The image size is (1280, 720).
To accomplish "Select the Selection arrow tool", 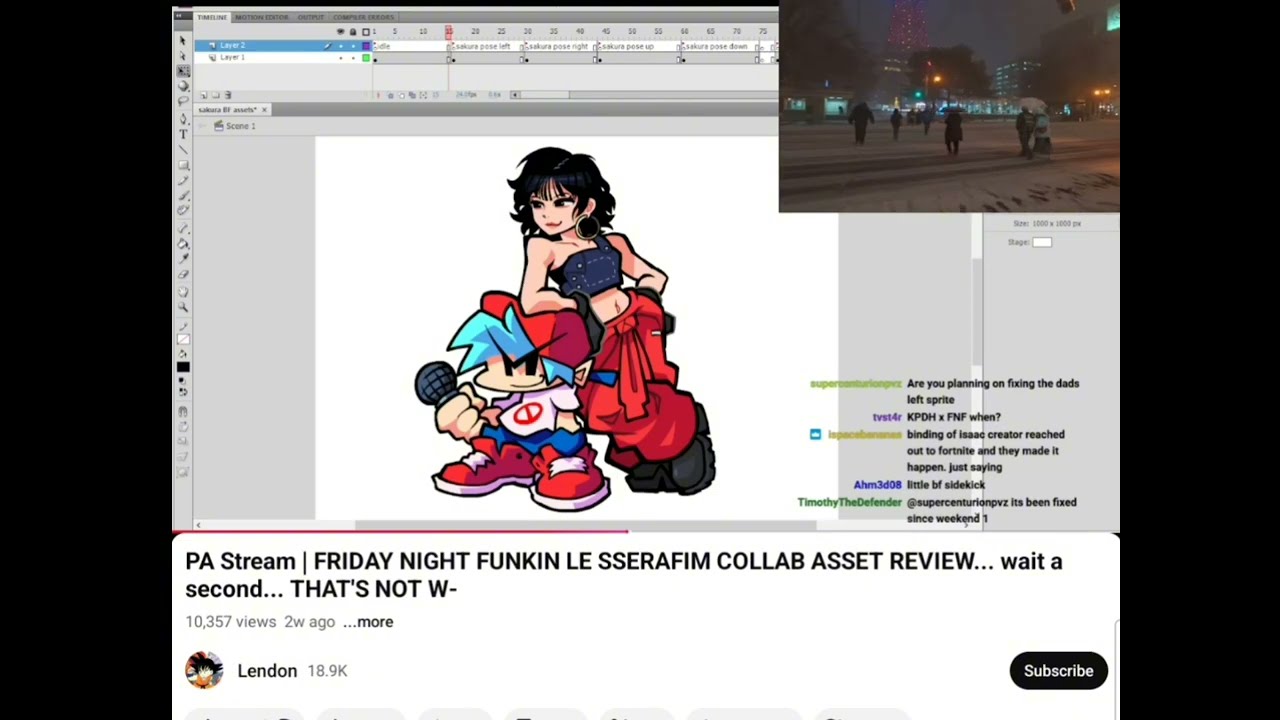I will click(184, 40).
